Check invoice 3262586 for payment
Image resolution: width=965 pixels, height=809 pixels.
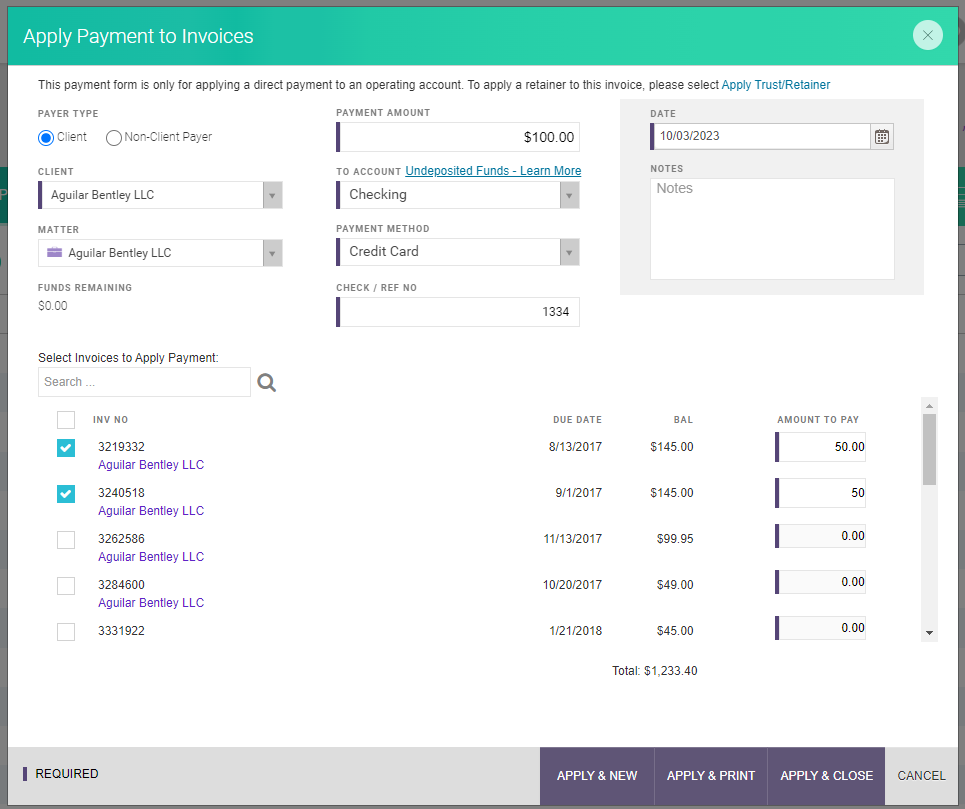pos(65,539)
